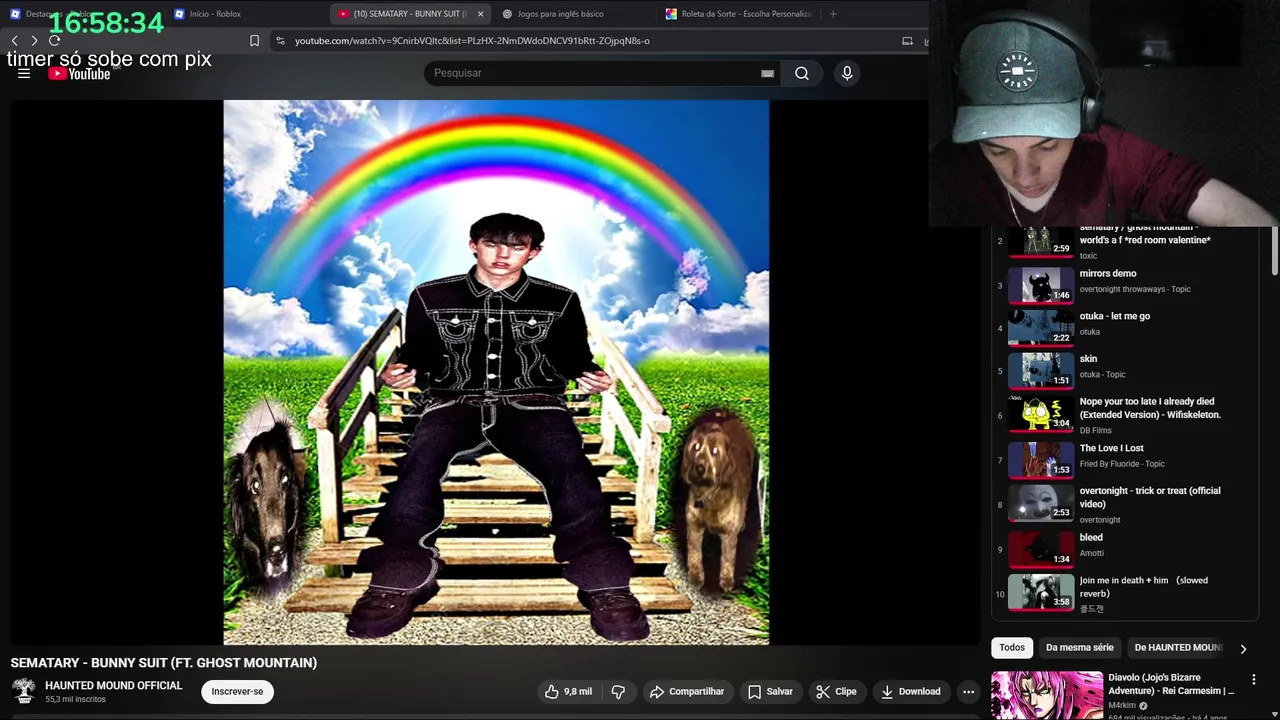
Task: Play join me in death + him video
Action: coord(1125,593)
